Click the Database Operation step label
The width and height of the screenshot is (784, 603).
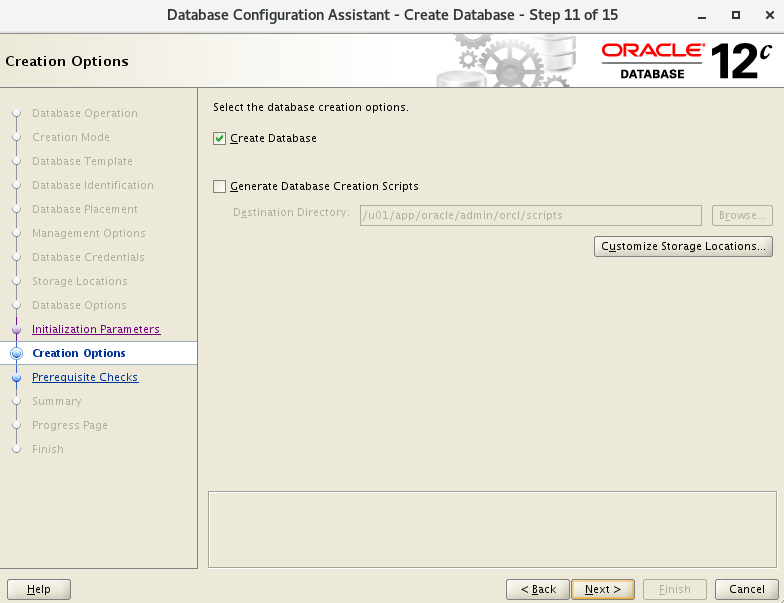84,113
